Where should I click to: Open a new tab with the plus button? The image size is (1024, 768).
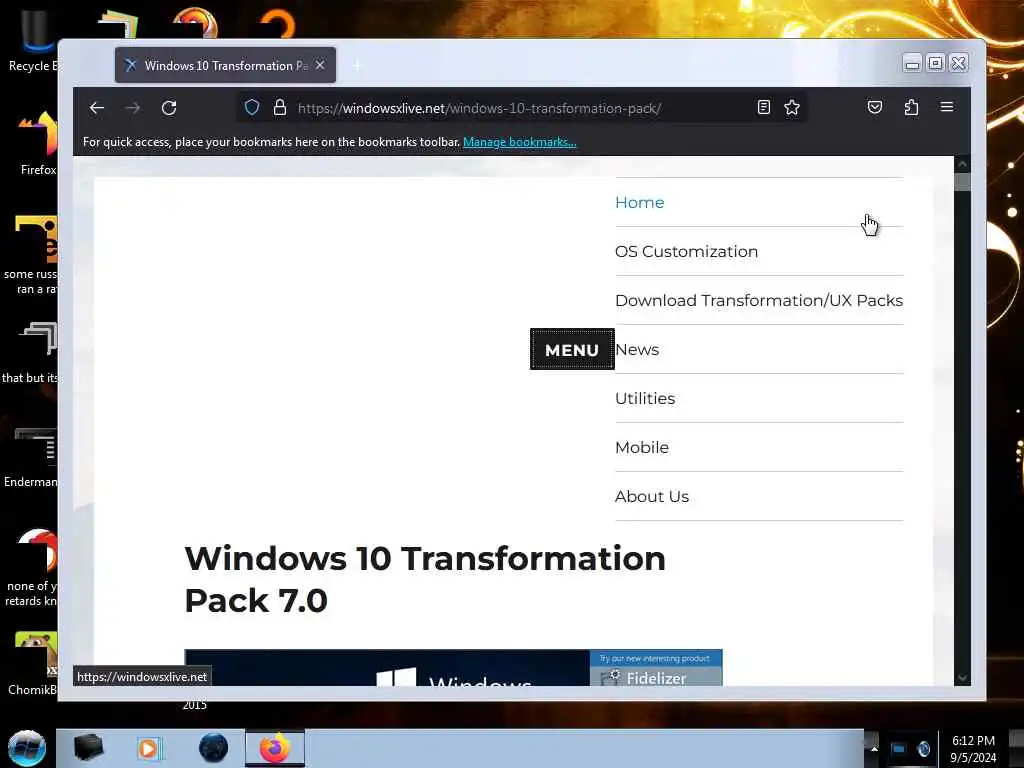click(357, 65)
